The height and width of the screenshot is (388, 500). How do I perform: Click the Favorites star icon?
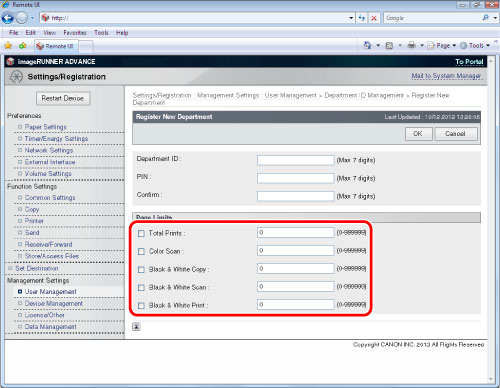8,46
